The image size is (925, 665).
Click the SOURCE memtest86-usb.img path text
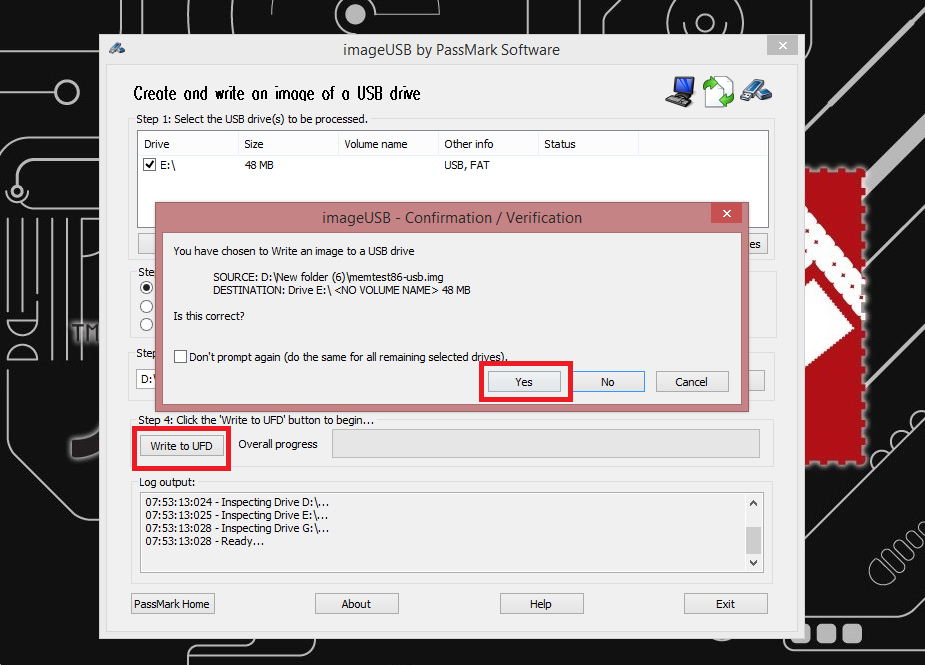(328, 277)
